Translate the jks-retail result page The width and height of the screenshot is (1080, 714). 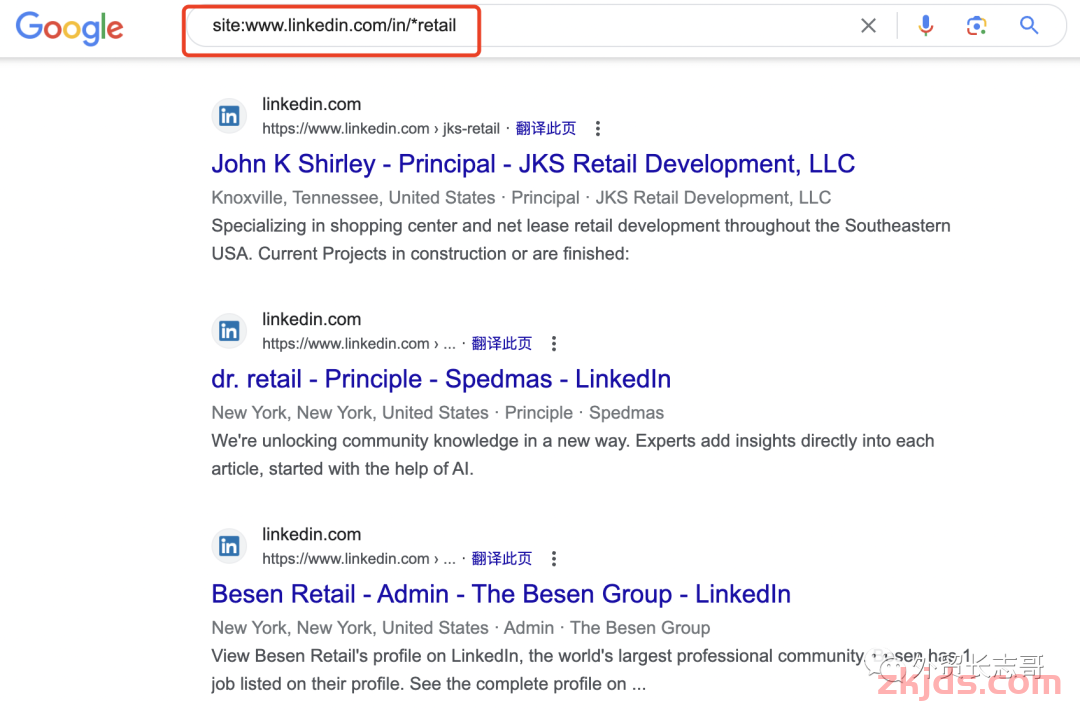coord(546,129)
